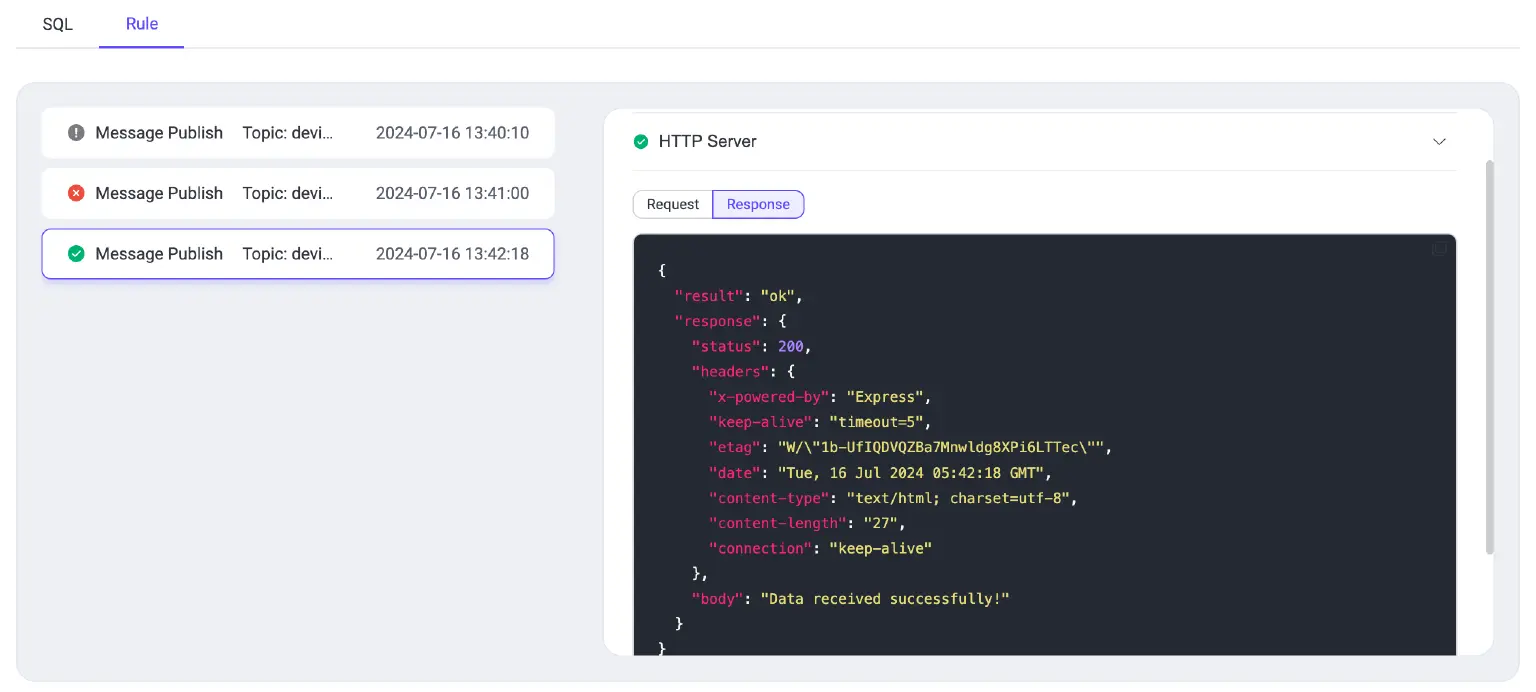The image size is (1536, 692).
Task: Open the Rule tab
Action: [141, 24]
